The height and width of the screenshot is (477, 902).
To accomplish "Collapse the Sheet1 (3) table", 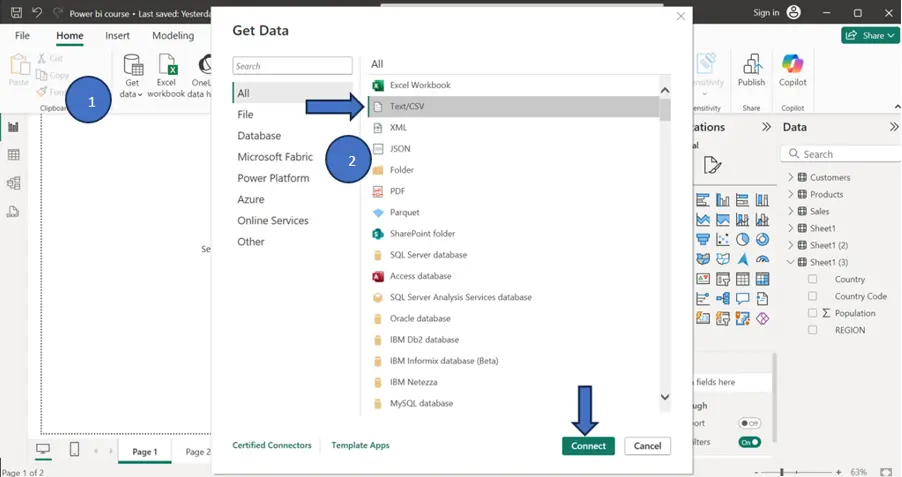I will point(790,262).
